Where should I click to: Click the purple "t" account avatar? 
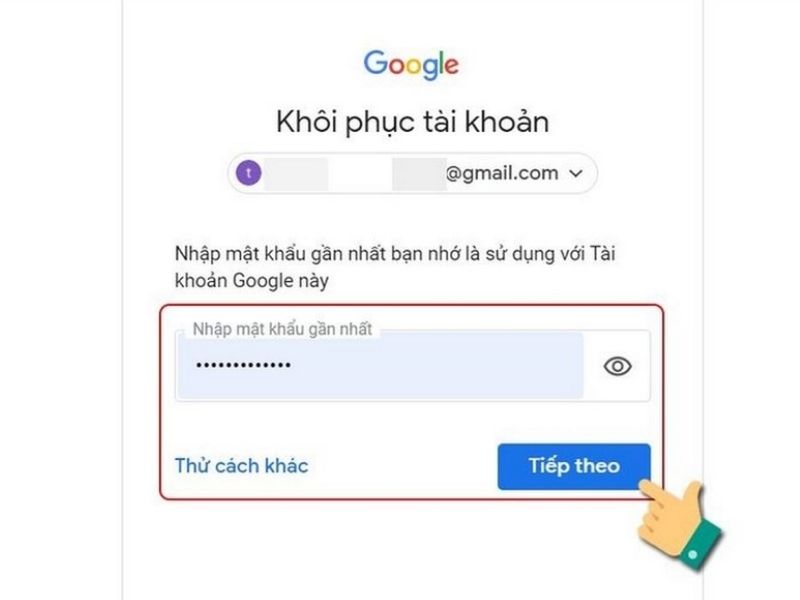click(248, 172)
